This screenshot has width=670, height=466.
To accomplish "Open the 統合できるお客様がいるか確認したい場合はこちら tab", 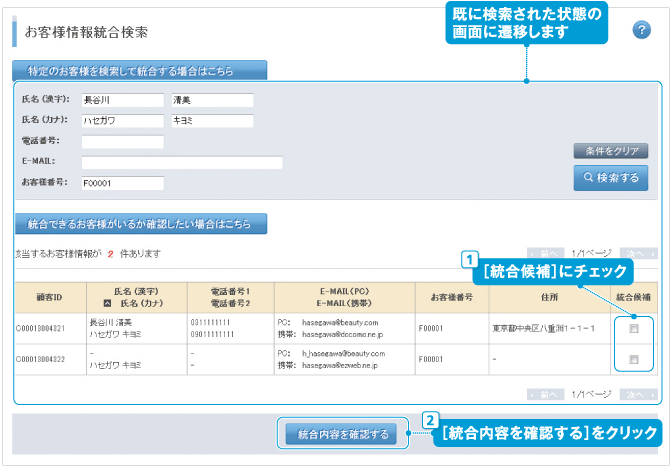I will tap(139, 223).
